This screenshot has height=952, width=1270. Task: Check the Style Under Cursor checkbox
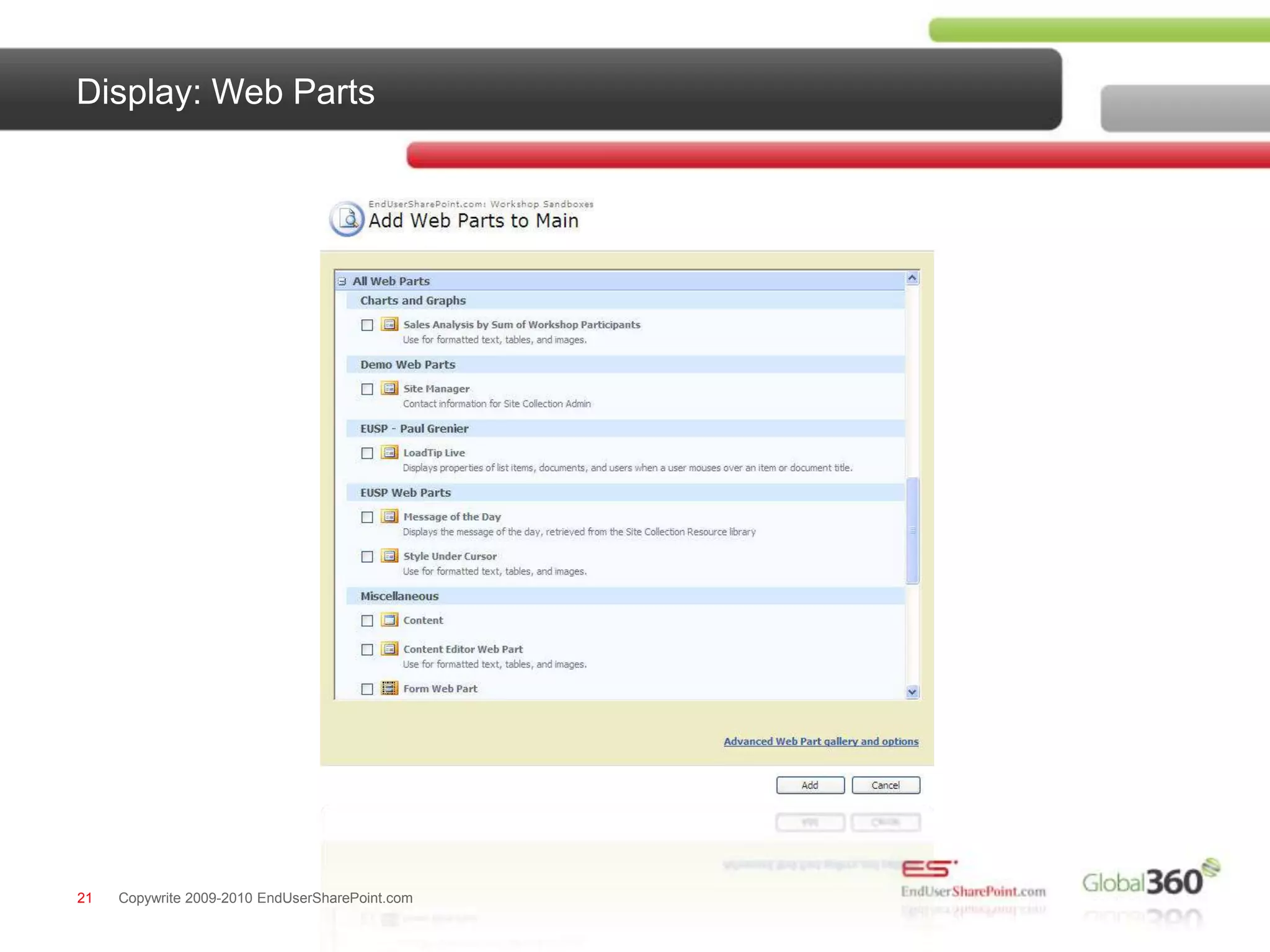click(367, 557)
